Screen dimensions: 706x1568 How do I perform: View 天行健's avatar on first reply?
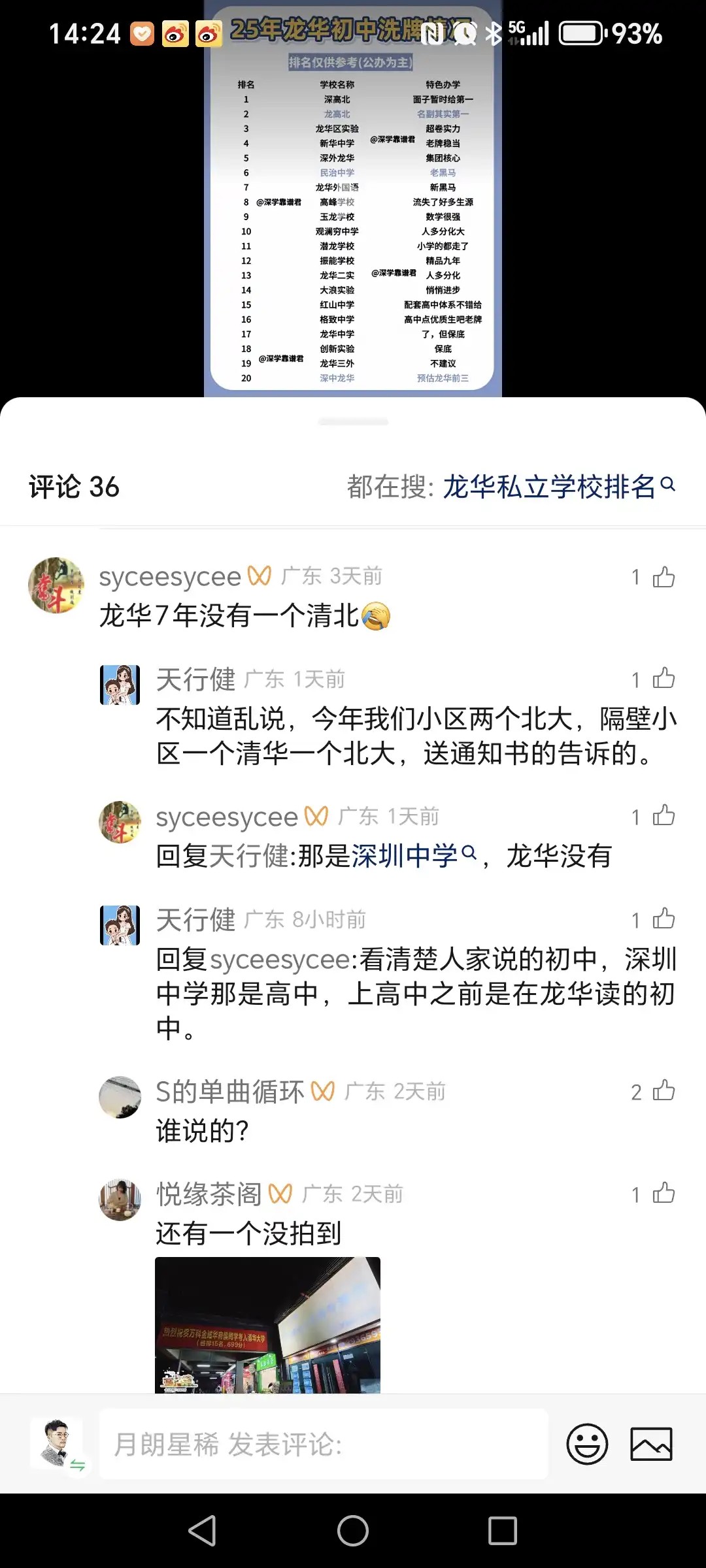pos(120,685)
